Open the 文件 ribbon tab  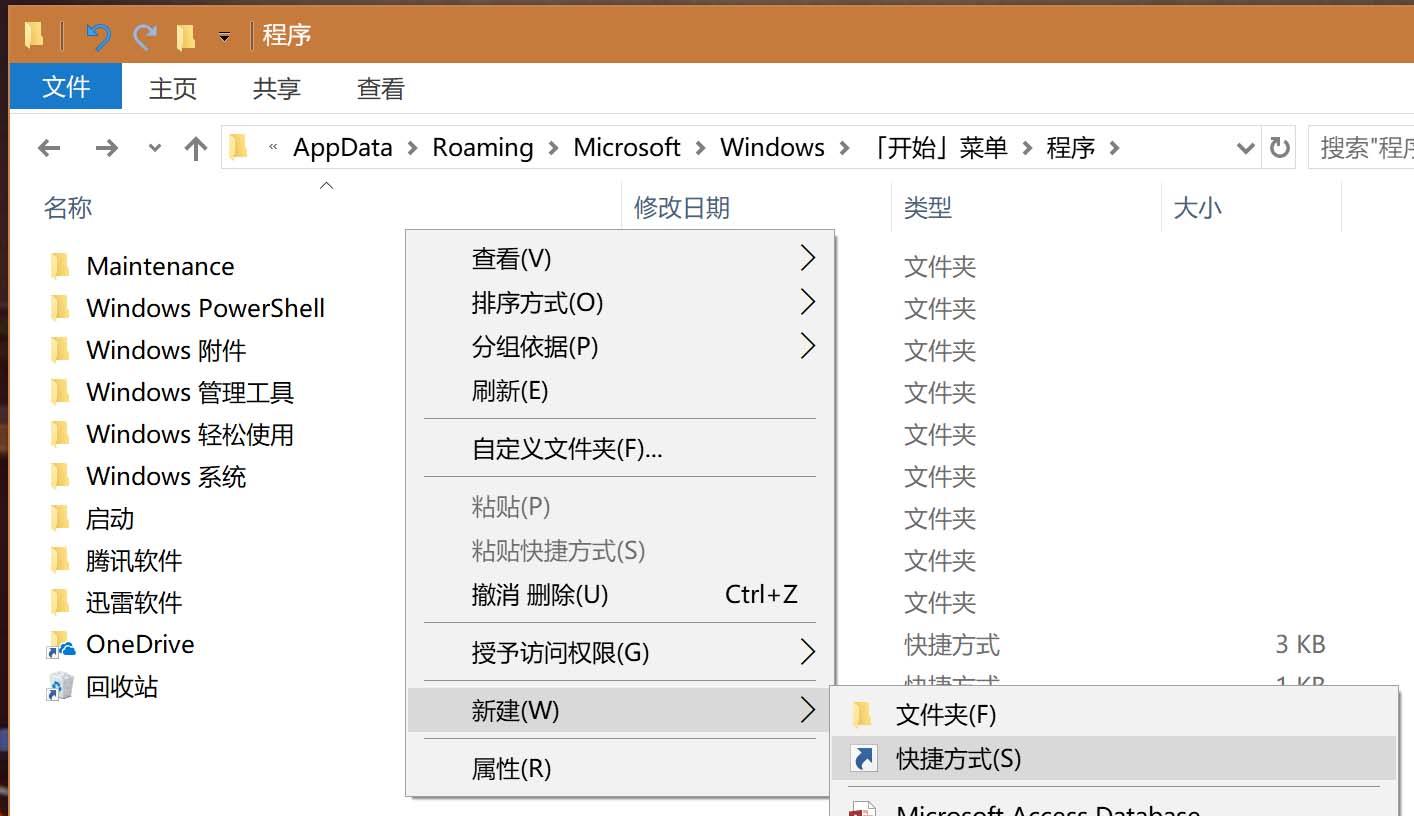click(66, 87)
